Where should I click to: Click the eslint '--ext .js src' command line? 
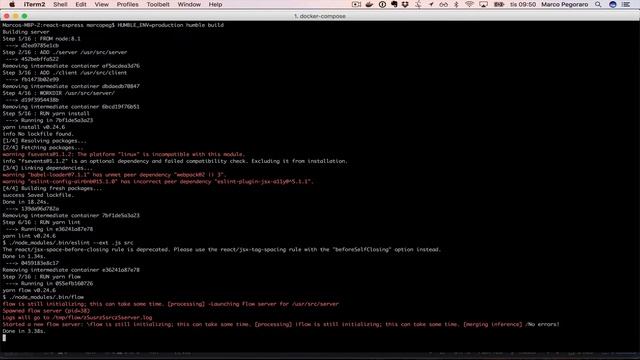68,243
